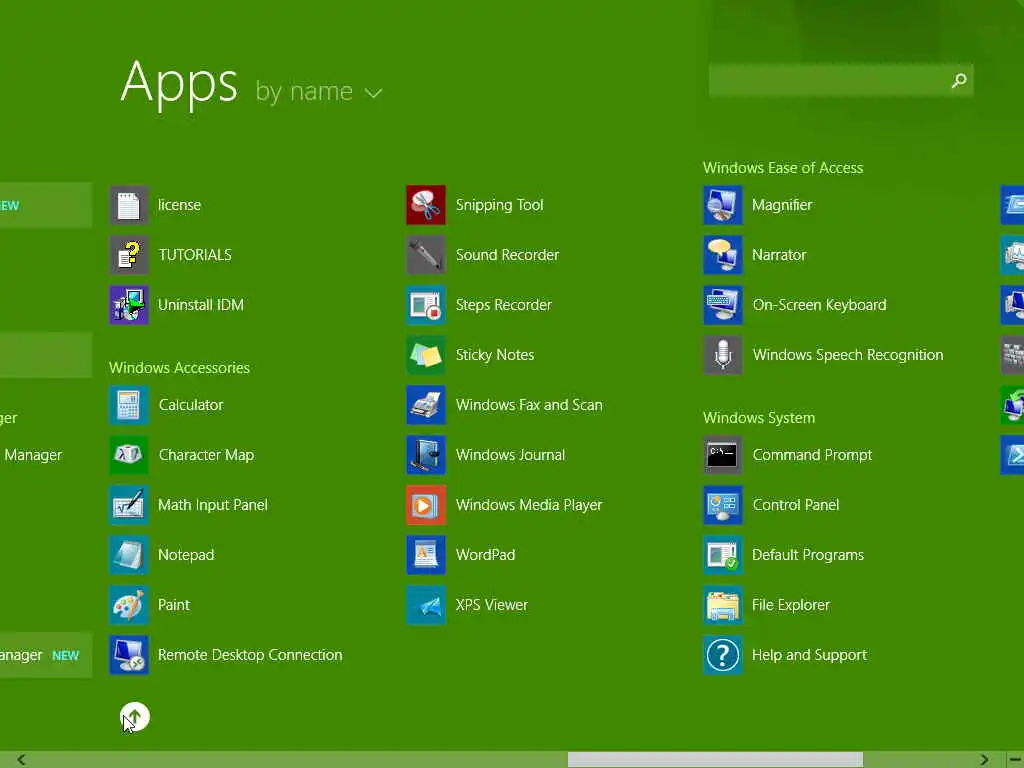Open the Magnifier icon

point(723,205)
